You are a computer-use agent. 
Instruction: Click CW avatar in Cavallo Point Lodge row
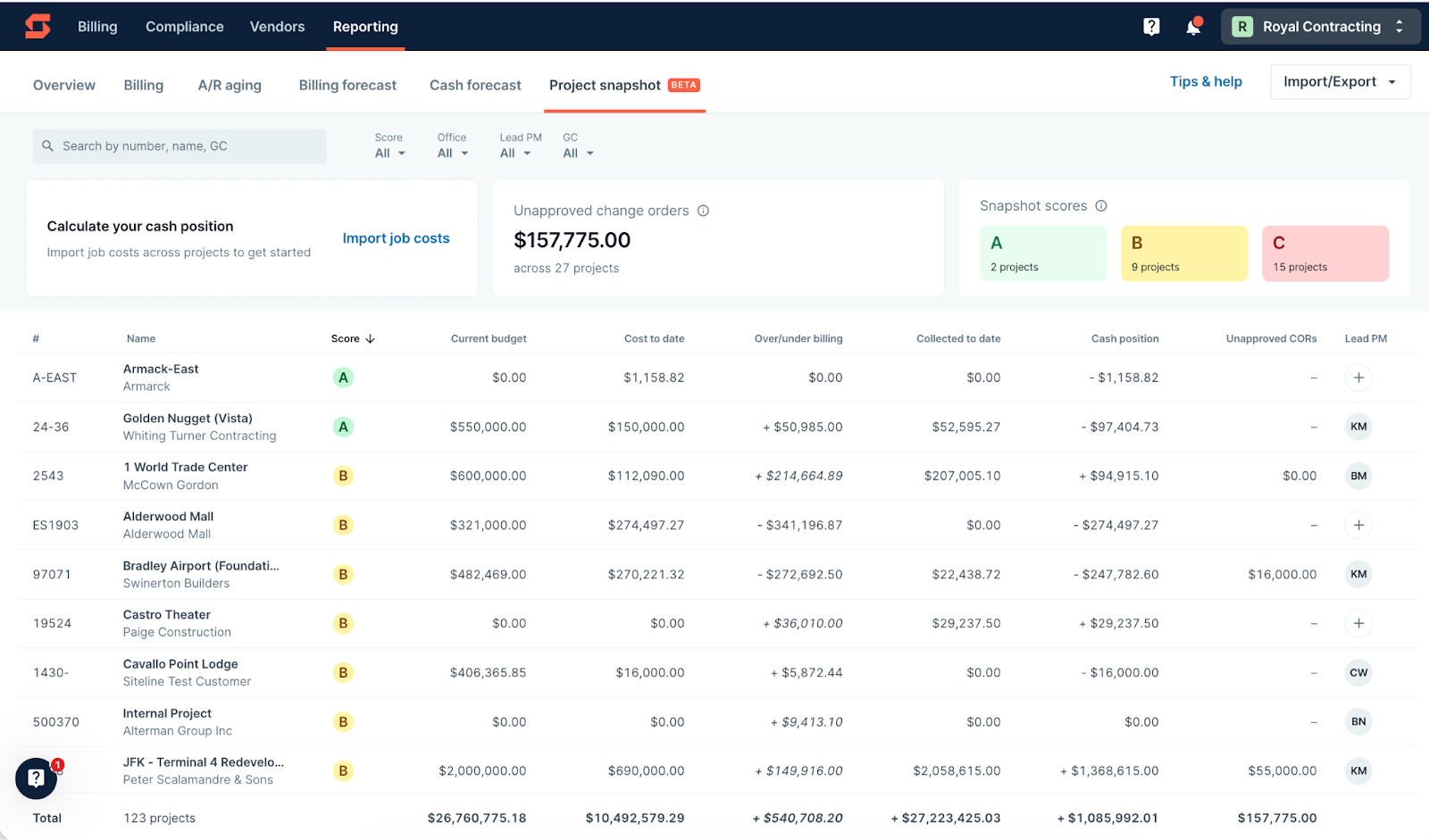[1358, 672]
